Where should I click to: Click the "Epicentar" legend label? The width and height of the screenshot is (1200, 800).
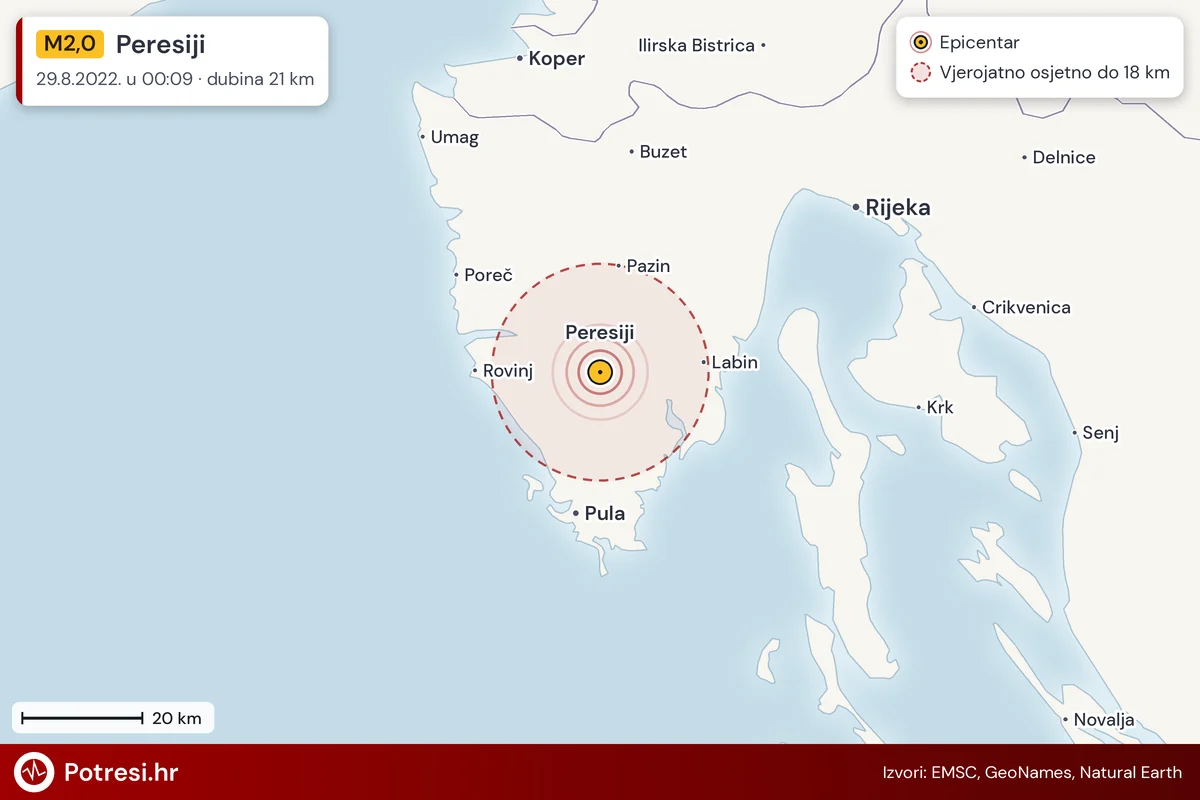click(x=980, y=43)
